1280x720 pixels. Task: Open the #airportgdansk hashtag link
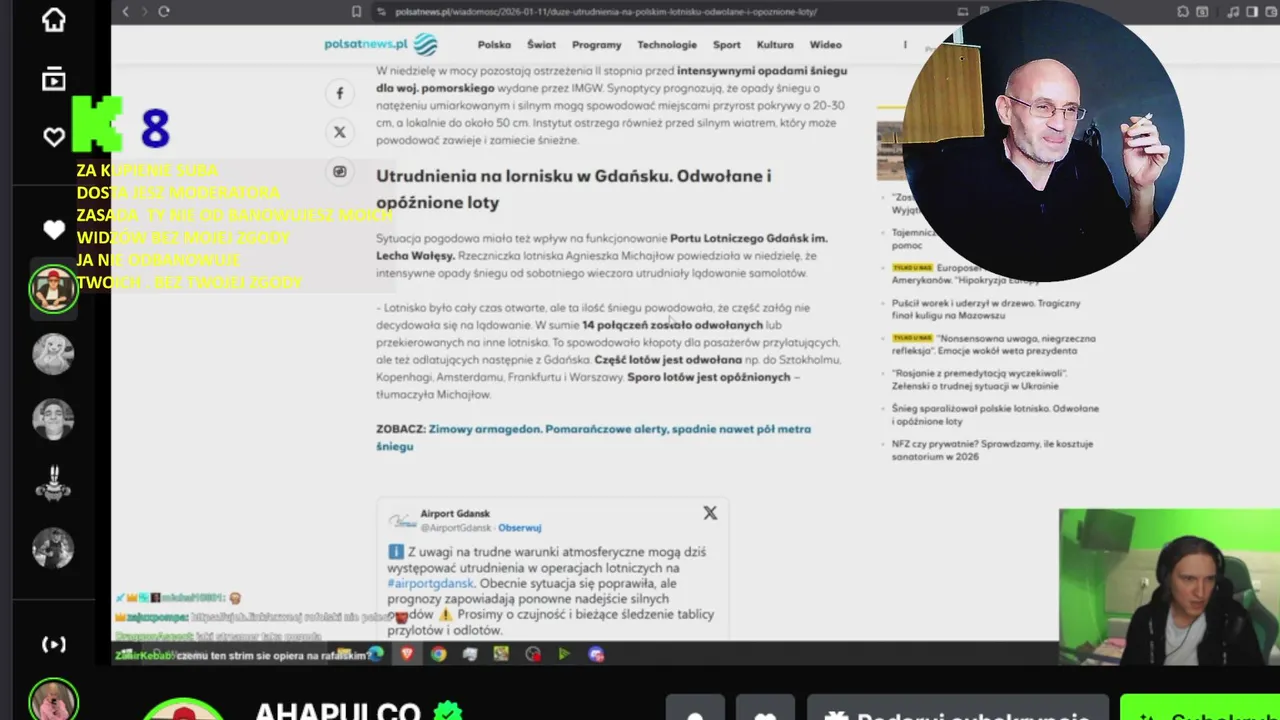431,583
